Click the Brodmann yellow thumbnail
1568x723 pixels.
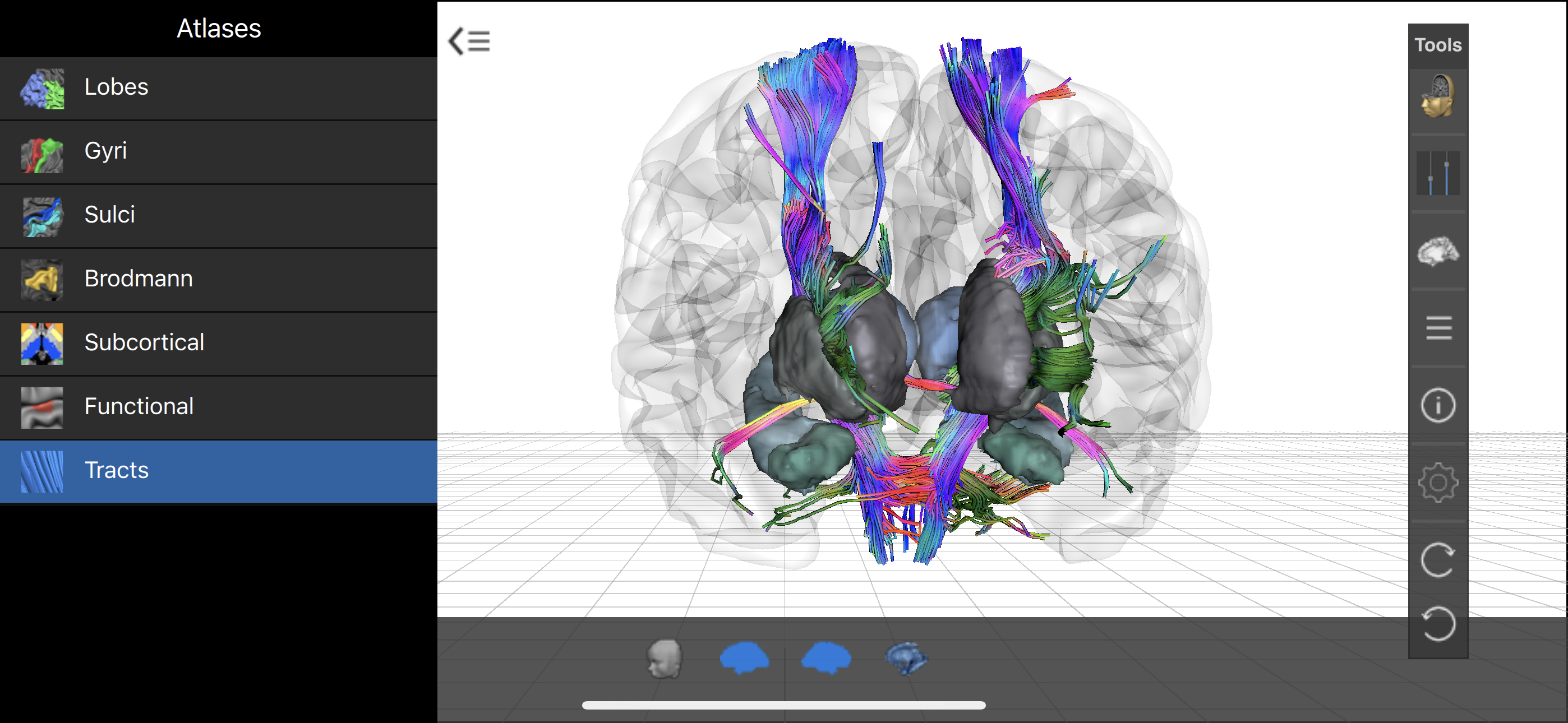[x=42, y=280]
